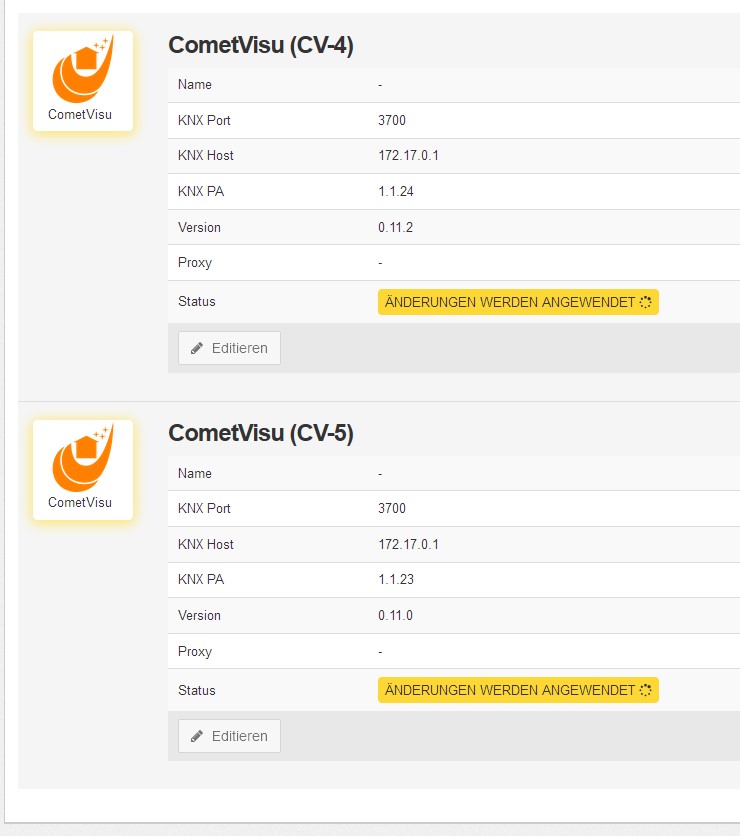The width and height of the screenshot is (740, 836).
Task: Click the CometVisu logo tile for CV-5
Action: pos(83,470)
